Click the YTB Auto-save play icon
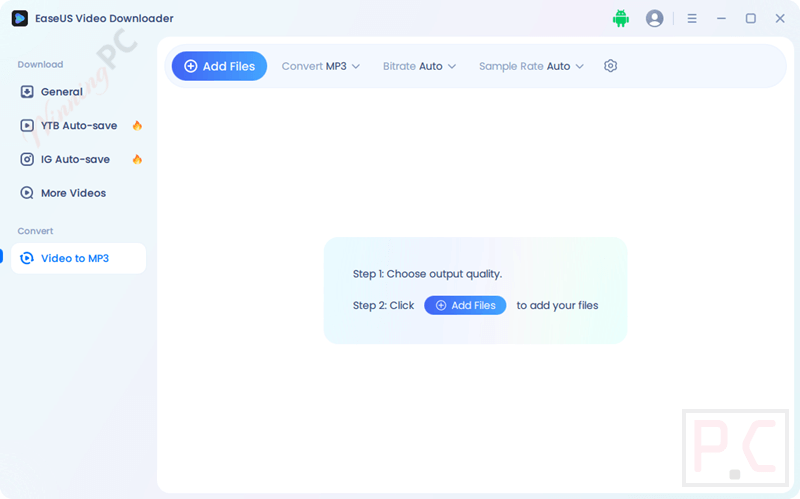The width and height of the screenshot is (800, 499). coord(27,126)
